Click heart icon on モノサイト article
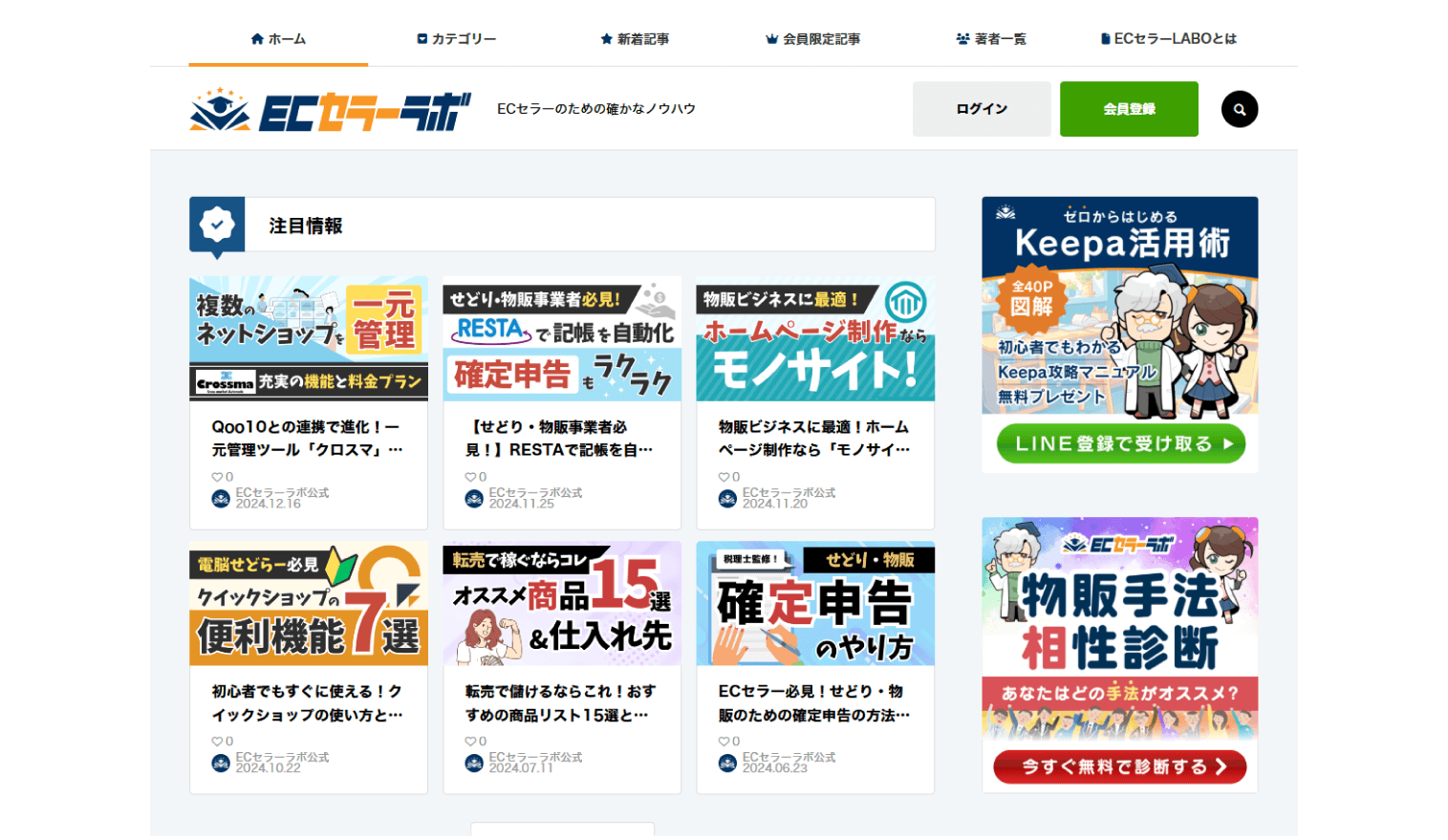Image resolution: width=1448 pixels, height=840 pixels. [x=724, y=477]
